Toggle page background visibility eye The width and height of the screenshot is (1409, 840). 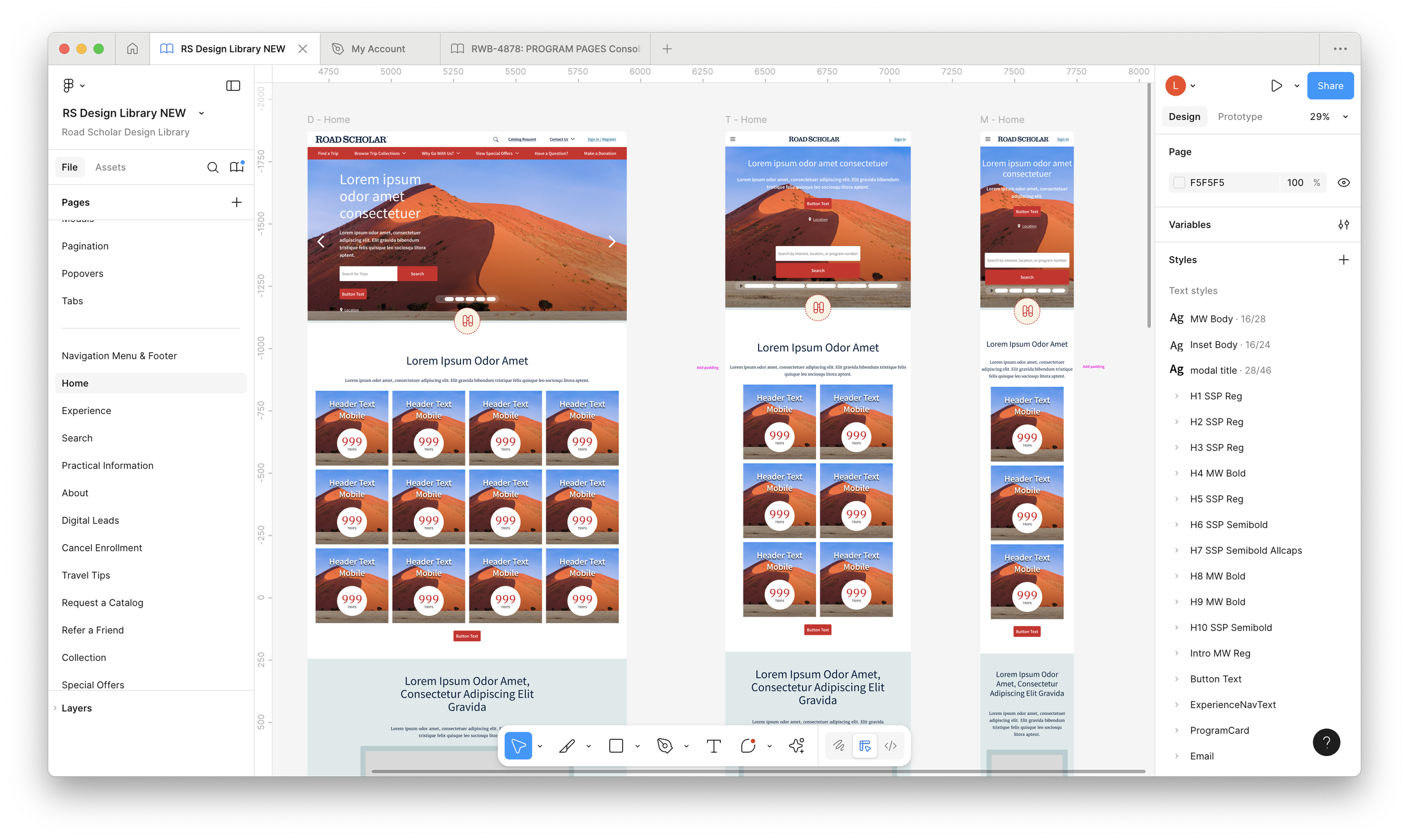1343,183
